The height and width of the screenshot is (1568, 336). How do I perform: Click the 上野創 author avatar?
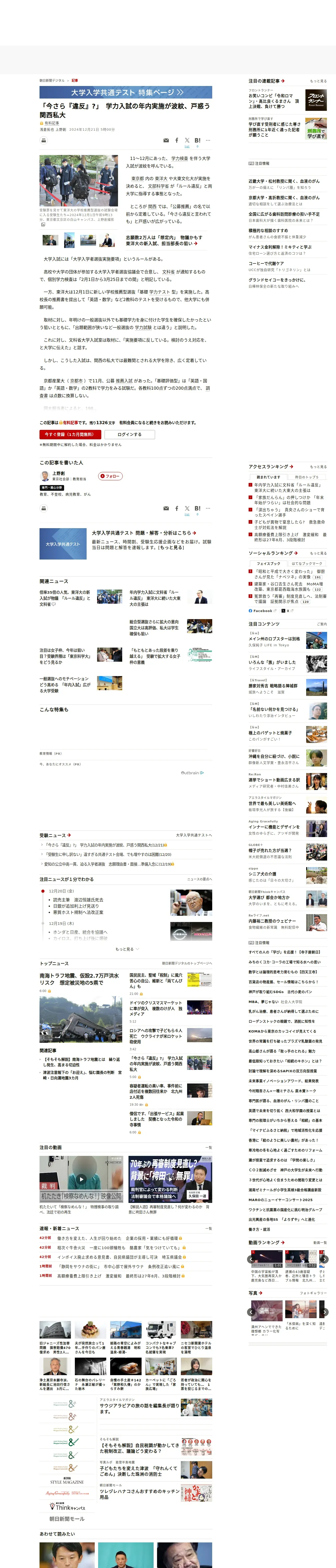[44, 476]
